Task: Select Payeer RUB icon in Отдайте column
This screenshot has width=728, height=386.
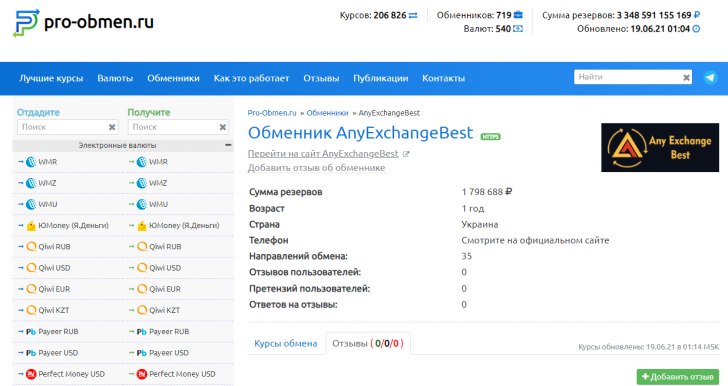Action: tap(31, 332)
